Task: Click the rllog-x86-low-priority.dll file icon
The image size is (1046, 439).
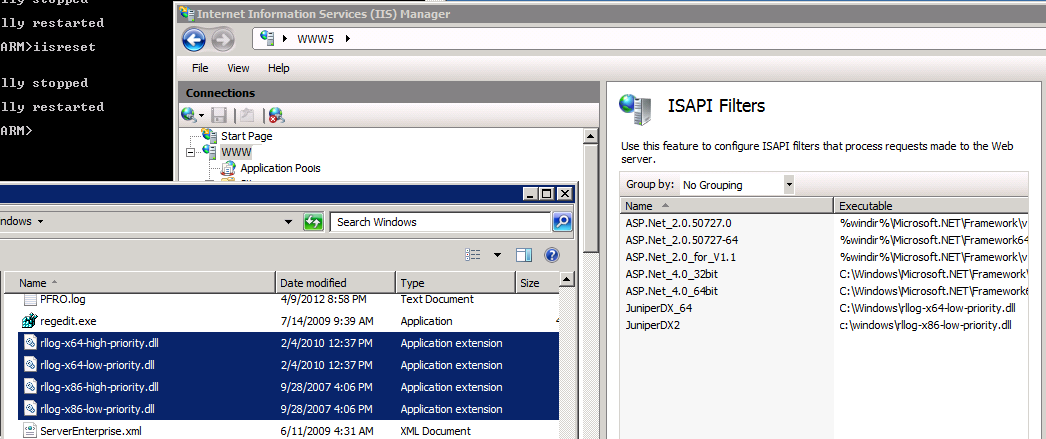Action: pos(30,408)
